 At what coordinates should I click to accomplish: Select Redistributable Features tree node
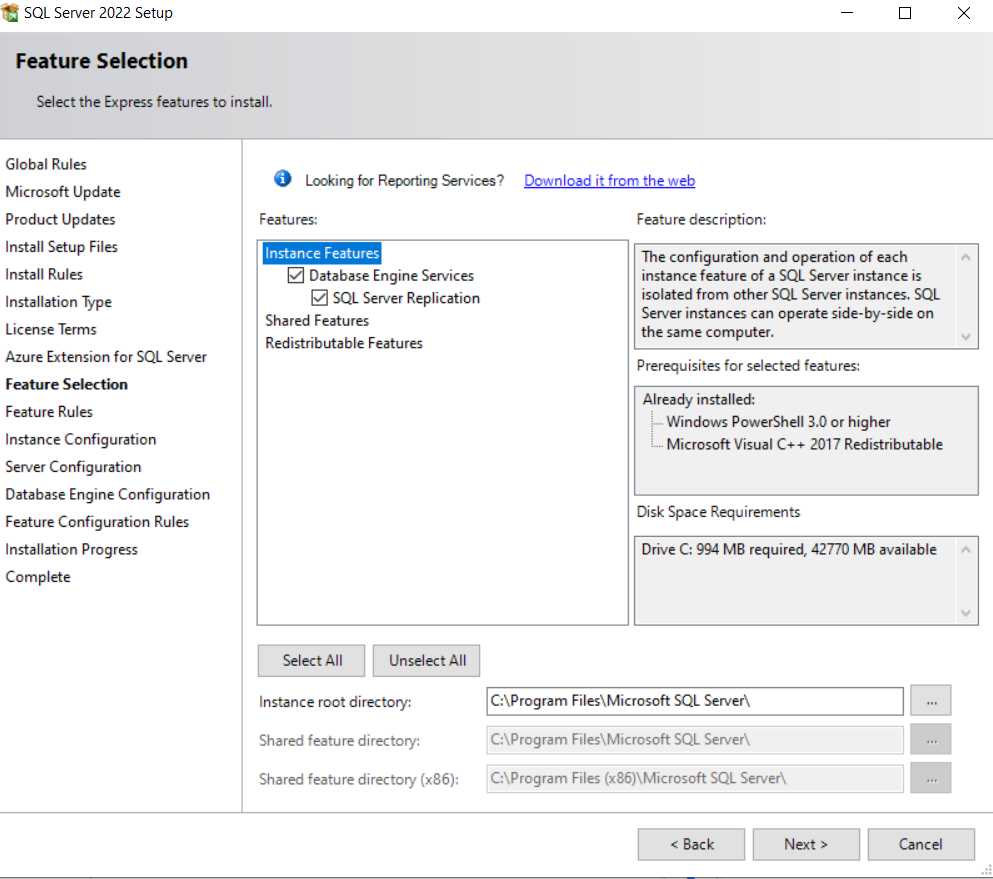coord(344,343)
